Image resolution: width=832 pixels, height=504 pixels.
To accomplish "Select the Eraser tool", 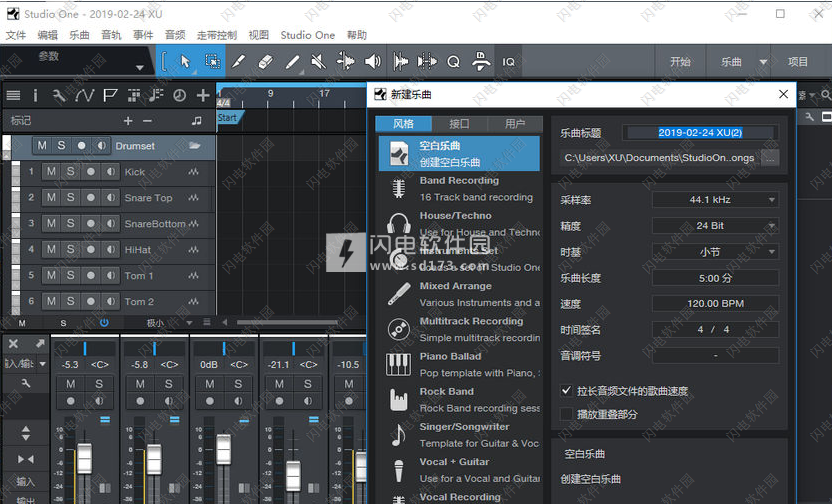I will (265, 62).
